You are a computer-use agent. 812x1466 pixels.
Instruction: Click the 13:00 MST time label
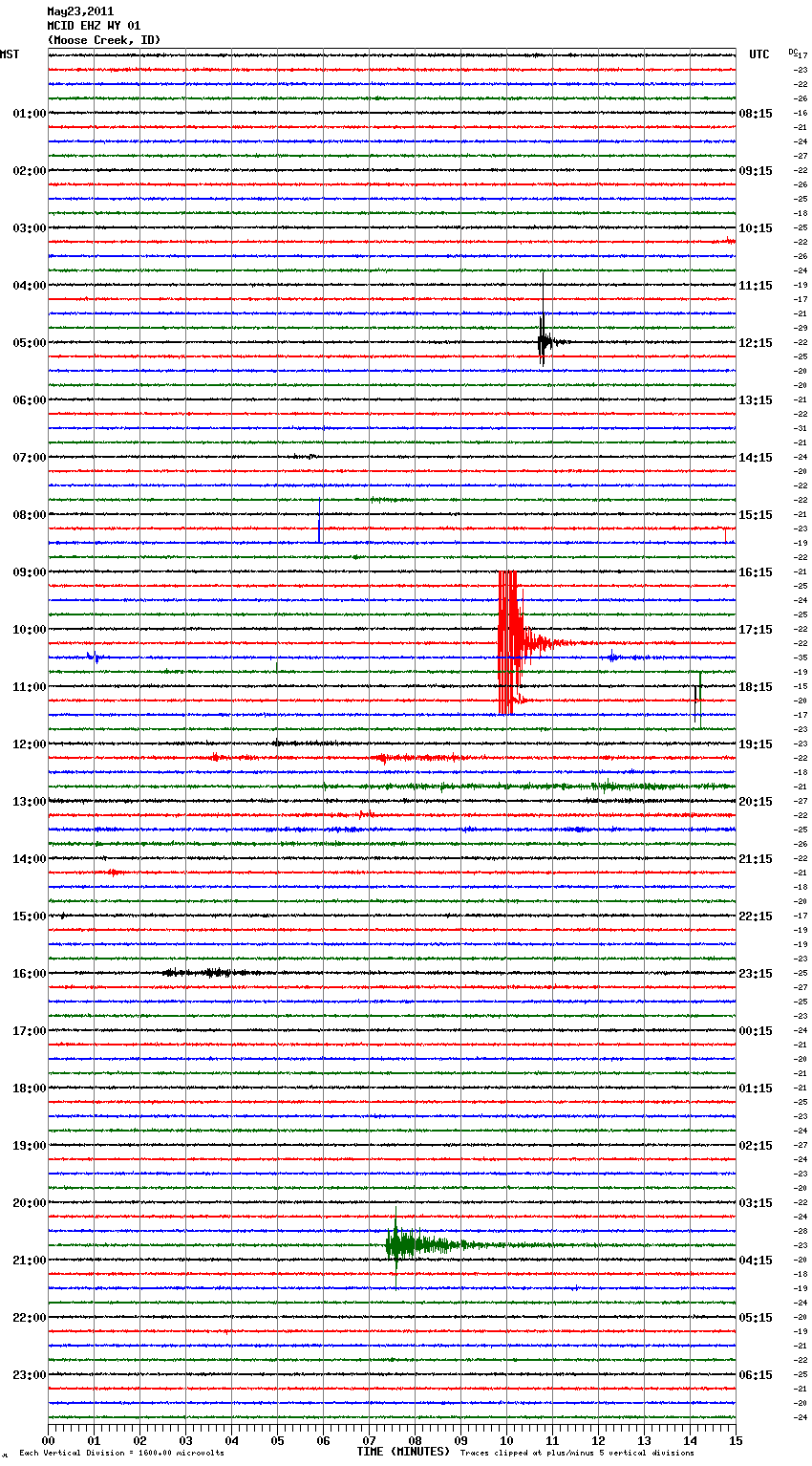coord(29,802)
